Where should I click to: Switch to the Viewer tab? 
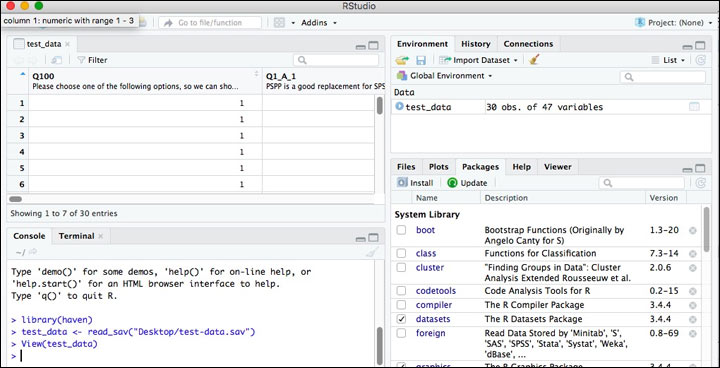click(x=557, y=167)
